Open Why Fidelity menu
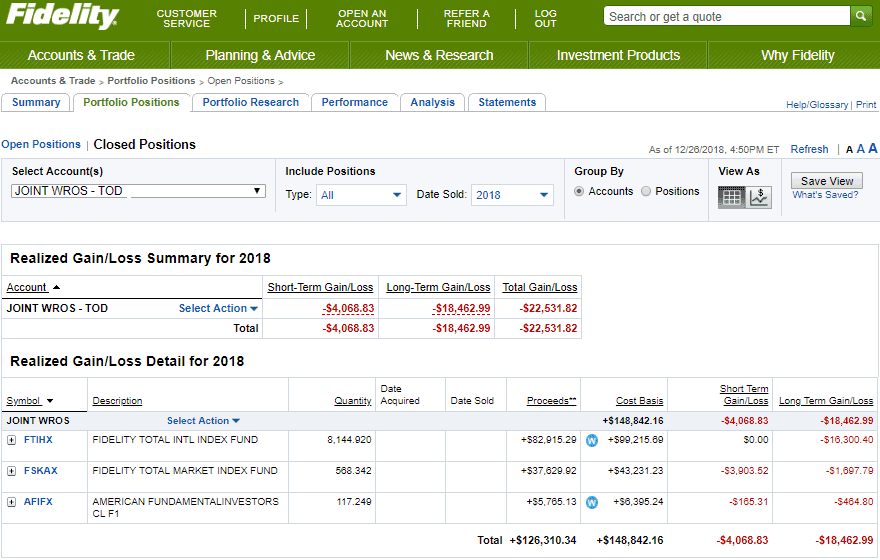This screenshot has height=560, width=880. 798,55
